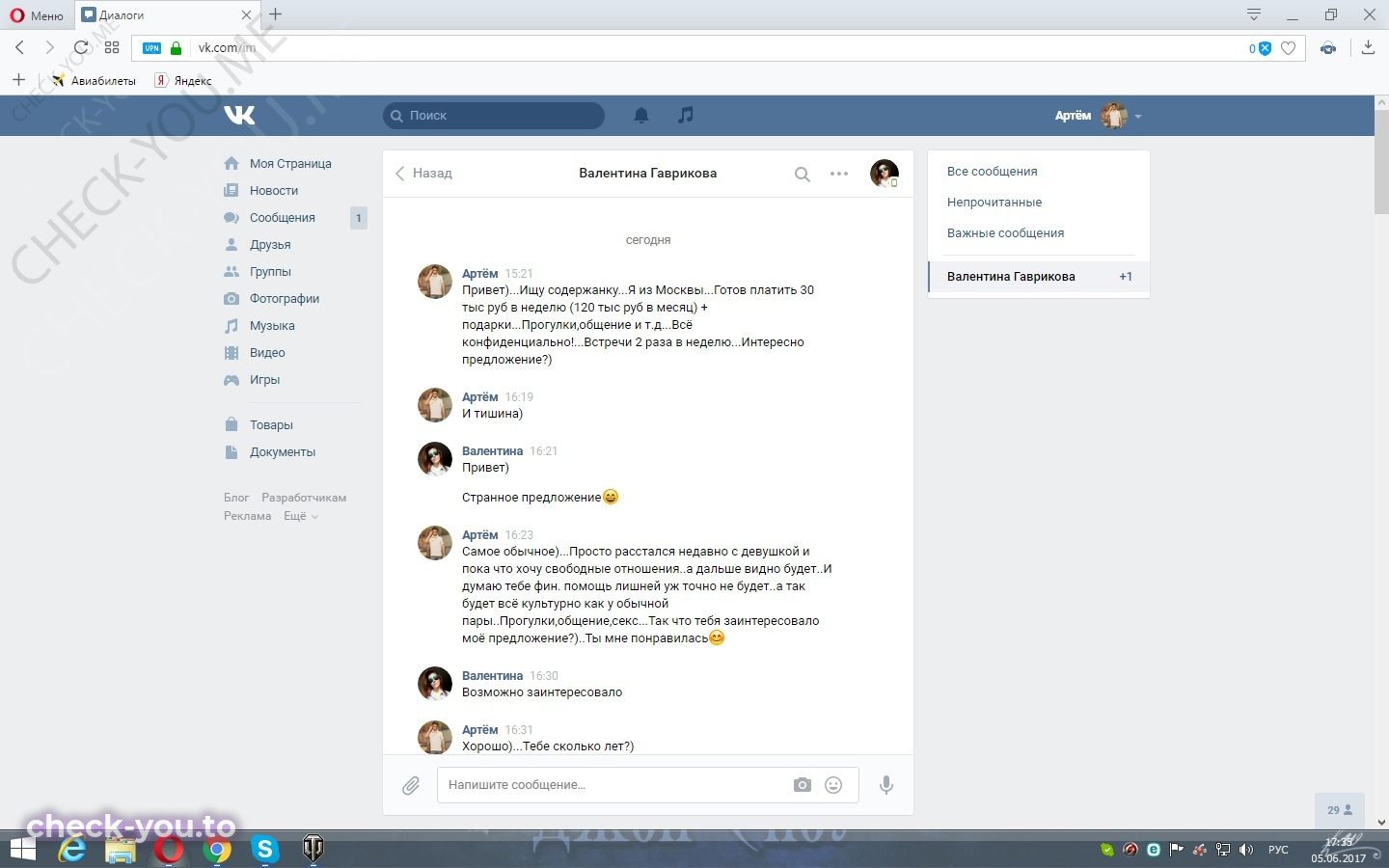1389x868 pixels.
Task: Select Непрочитанные filter
Action: [x=994, y=203]
